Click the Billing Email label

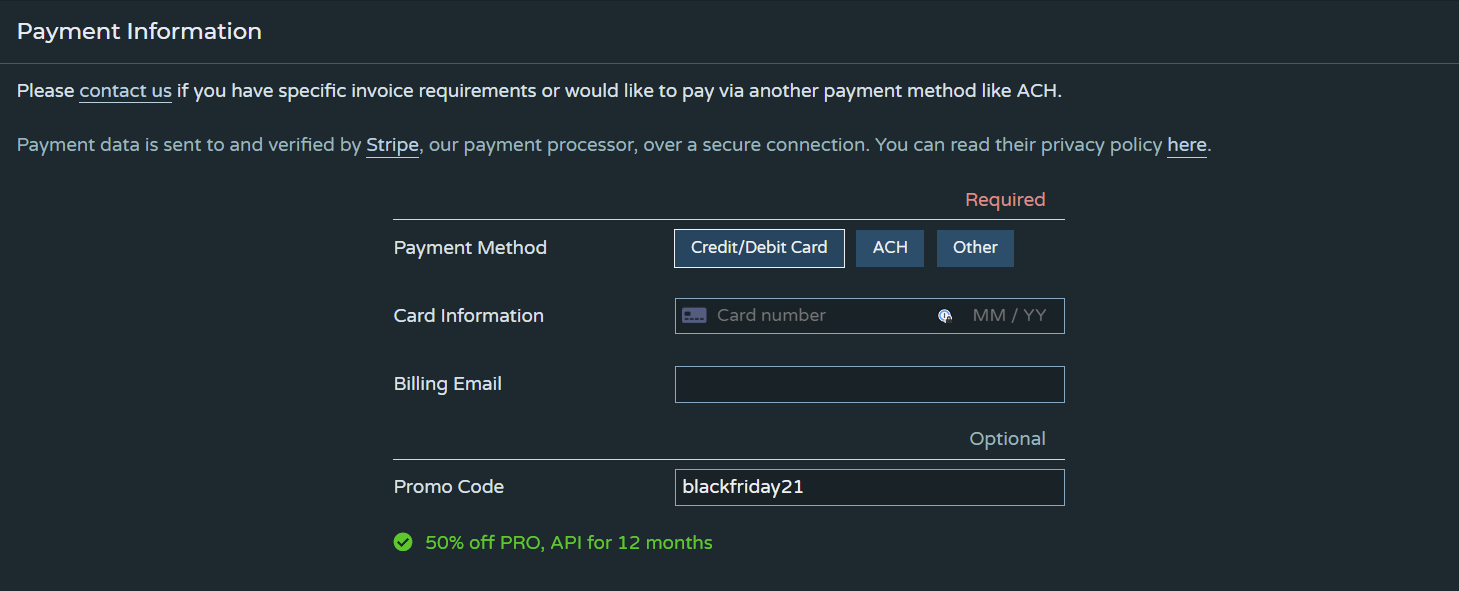tap(448, 384)
